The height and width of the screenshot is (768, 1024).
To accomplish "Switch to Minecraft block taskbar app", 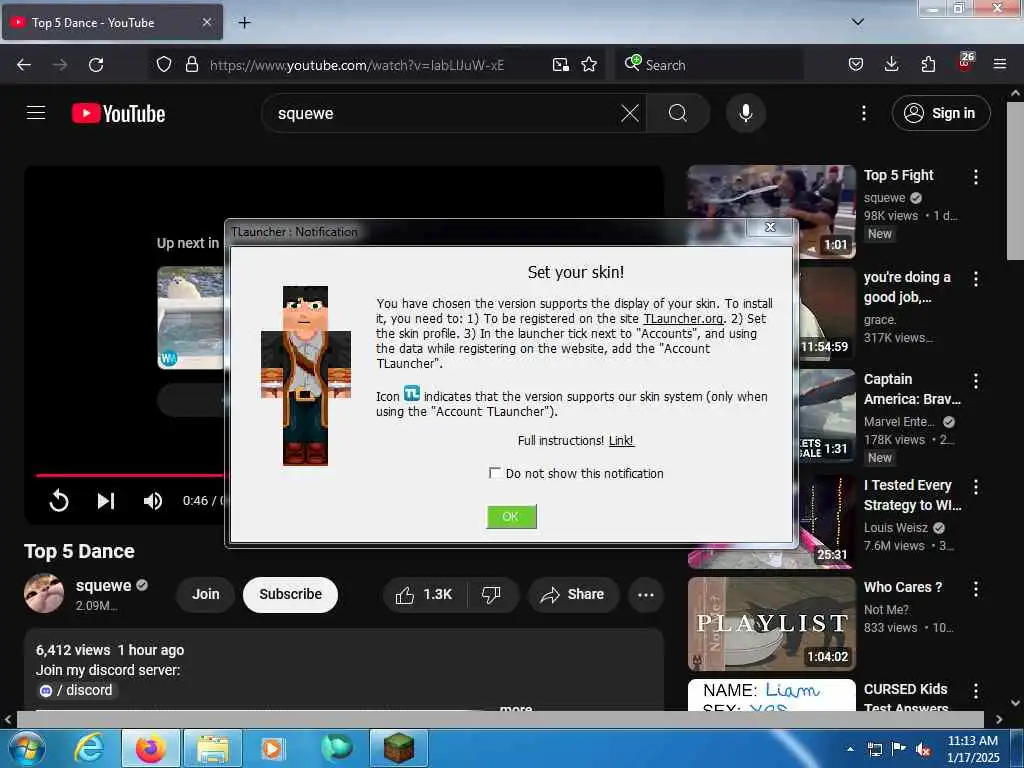I will 398,748.
